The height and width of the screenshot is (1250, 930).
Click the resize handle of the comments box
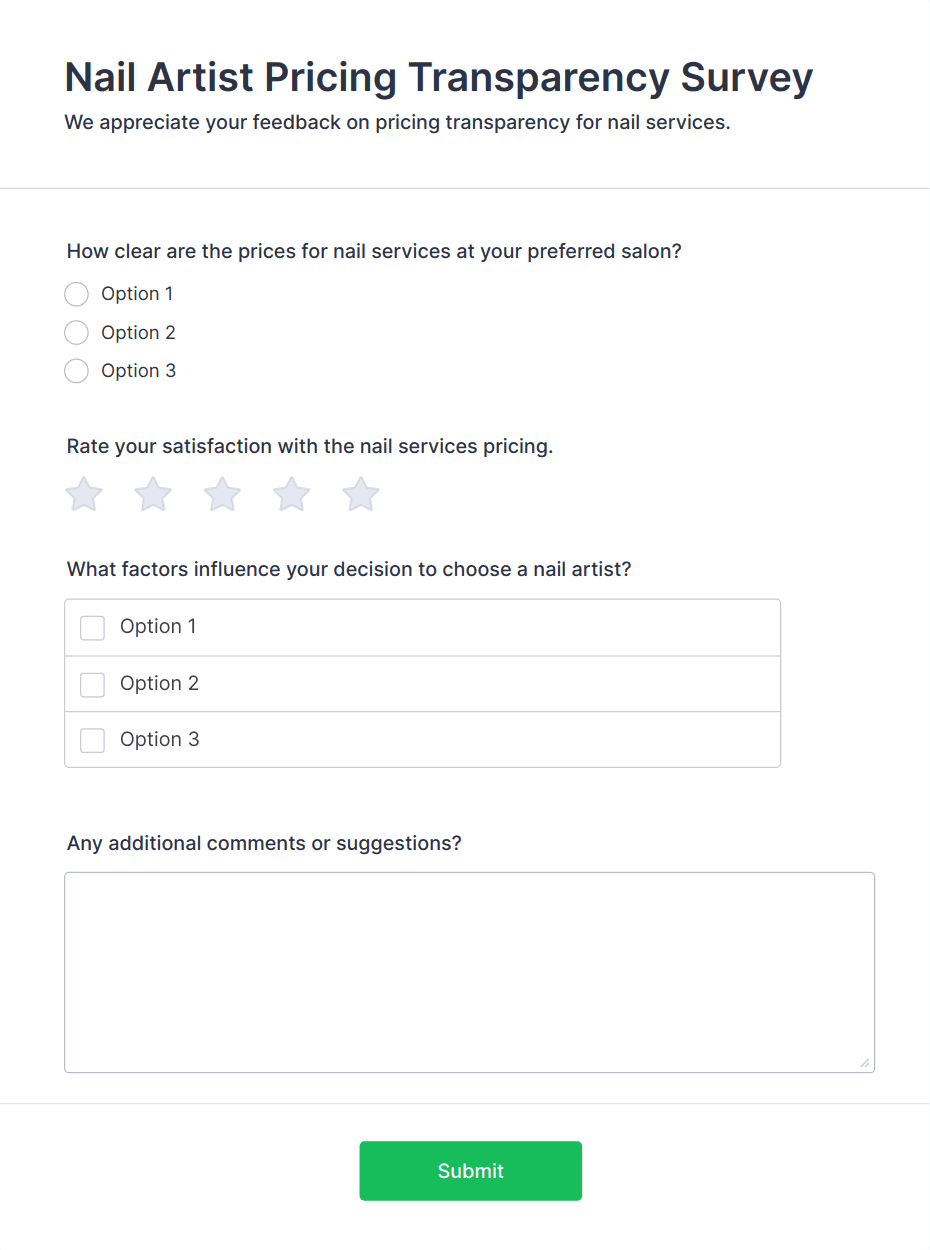[864, 1062]
